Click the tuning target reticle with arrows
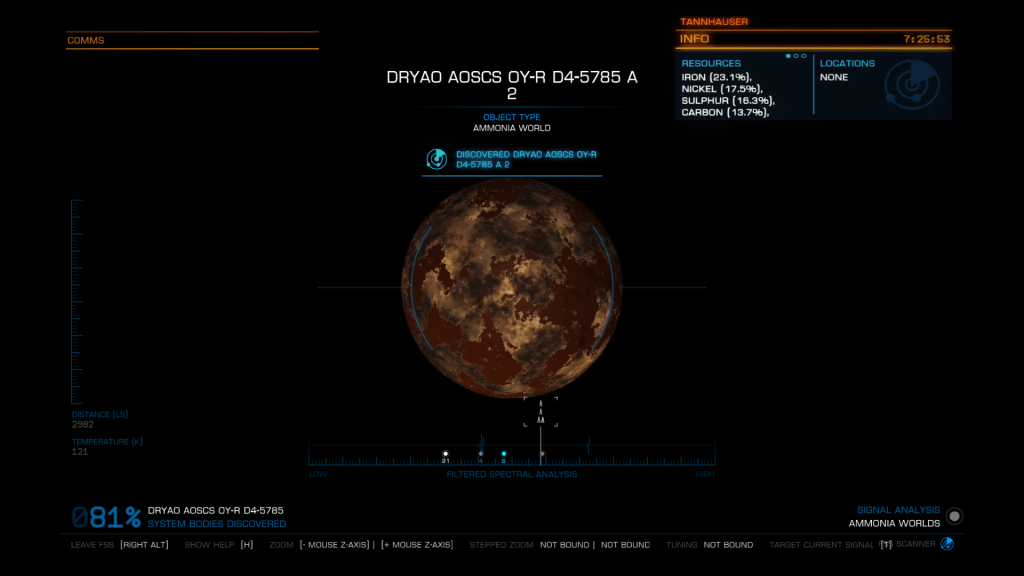 [541, 412]
